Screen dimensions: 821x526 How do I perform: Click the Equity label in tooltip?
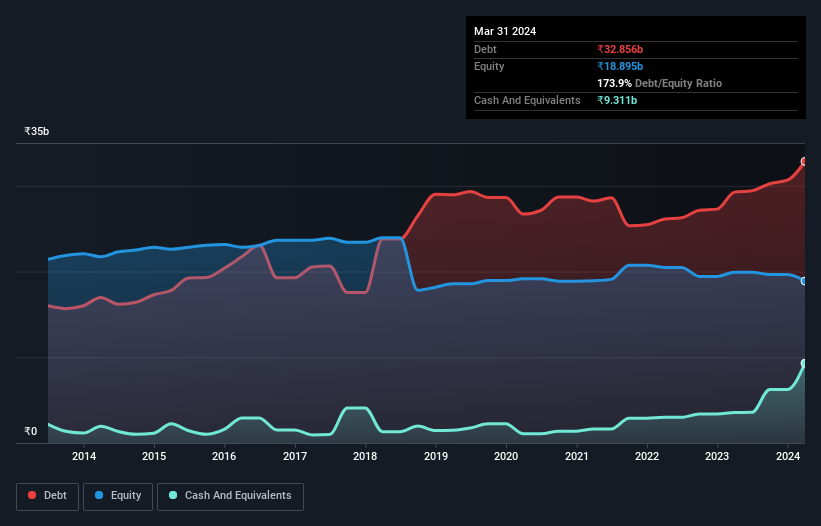coord(489,66)
